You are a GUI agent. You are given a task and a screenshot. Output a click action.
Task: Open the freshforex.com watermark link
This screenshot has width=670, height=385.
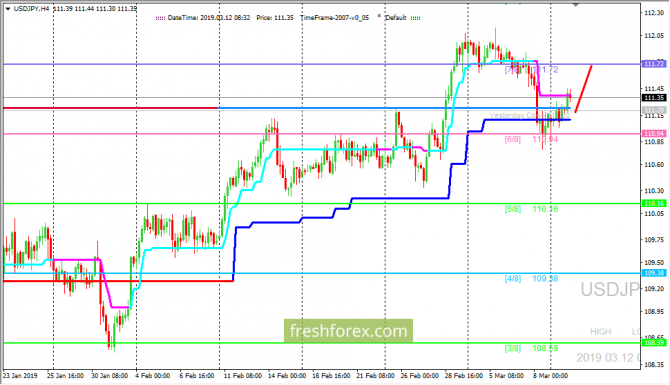click(348, 331)
